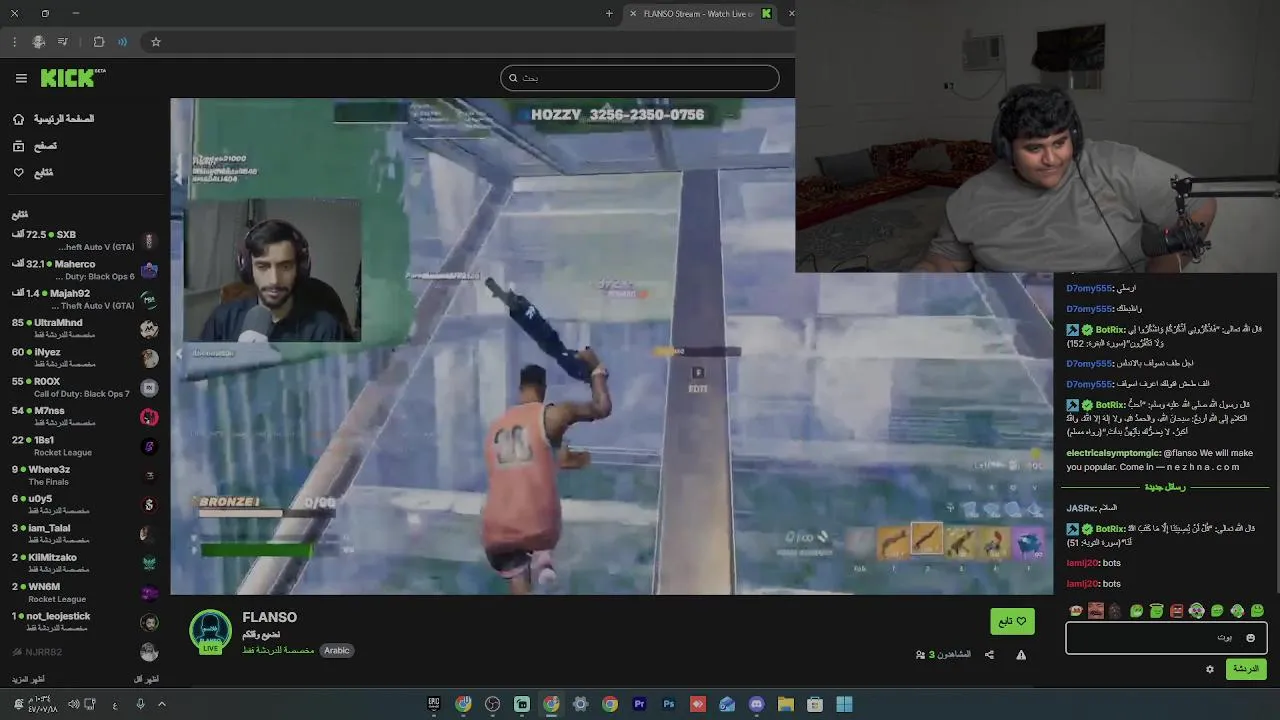This screenshot has width=1280, height=720.
Task: Report the stream with the warning icon
Action: [x=1021, y=655]
